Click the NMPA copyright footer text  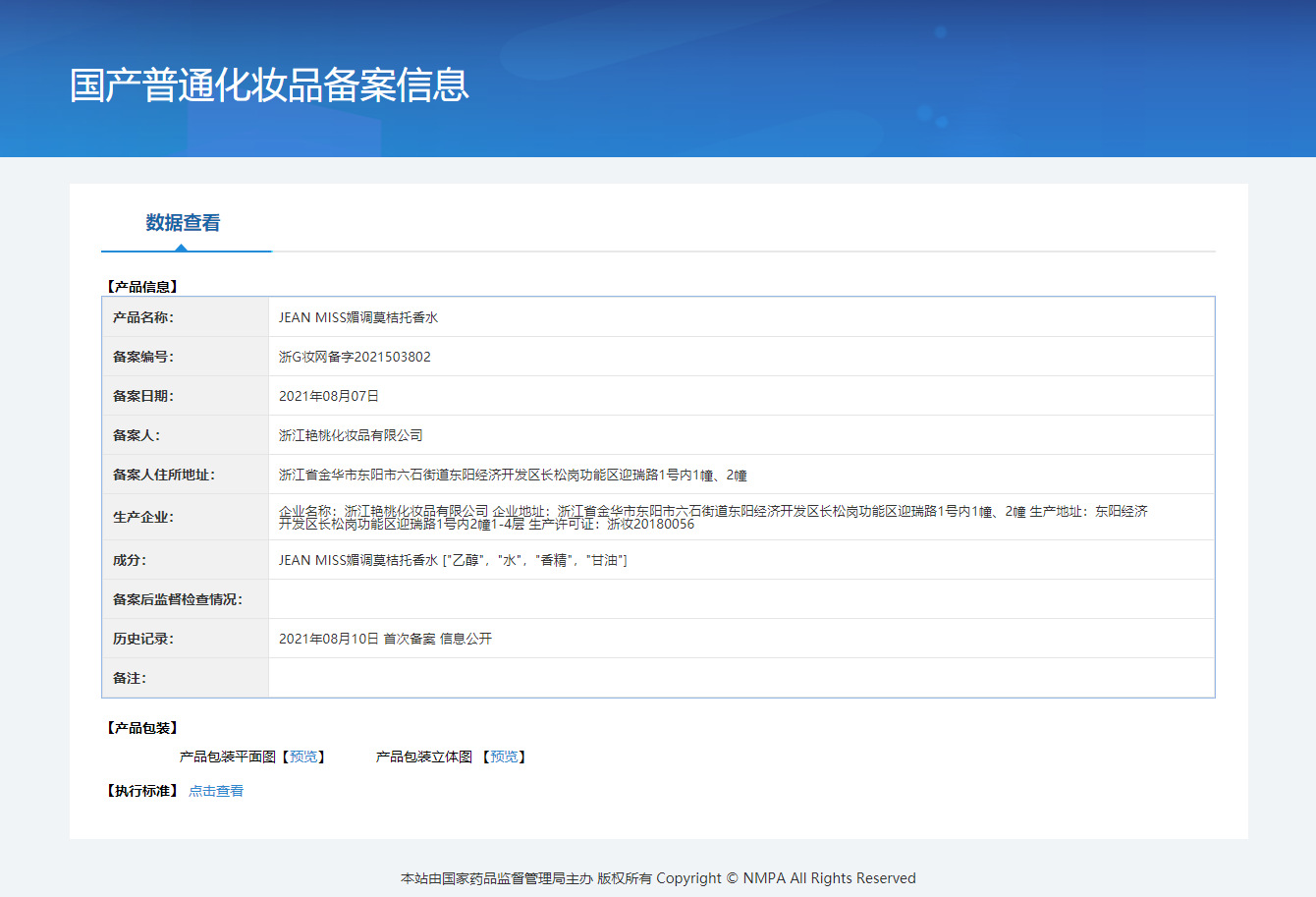(658, 878)
